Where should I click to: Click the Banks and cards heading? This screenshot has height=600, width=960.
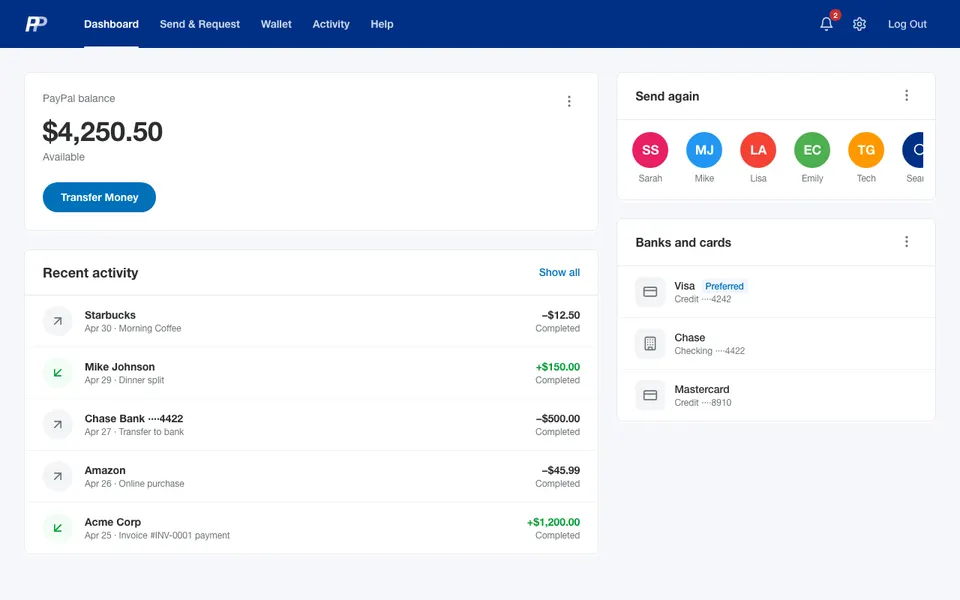[683, 242]
